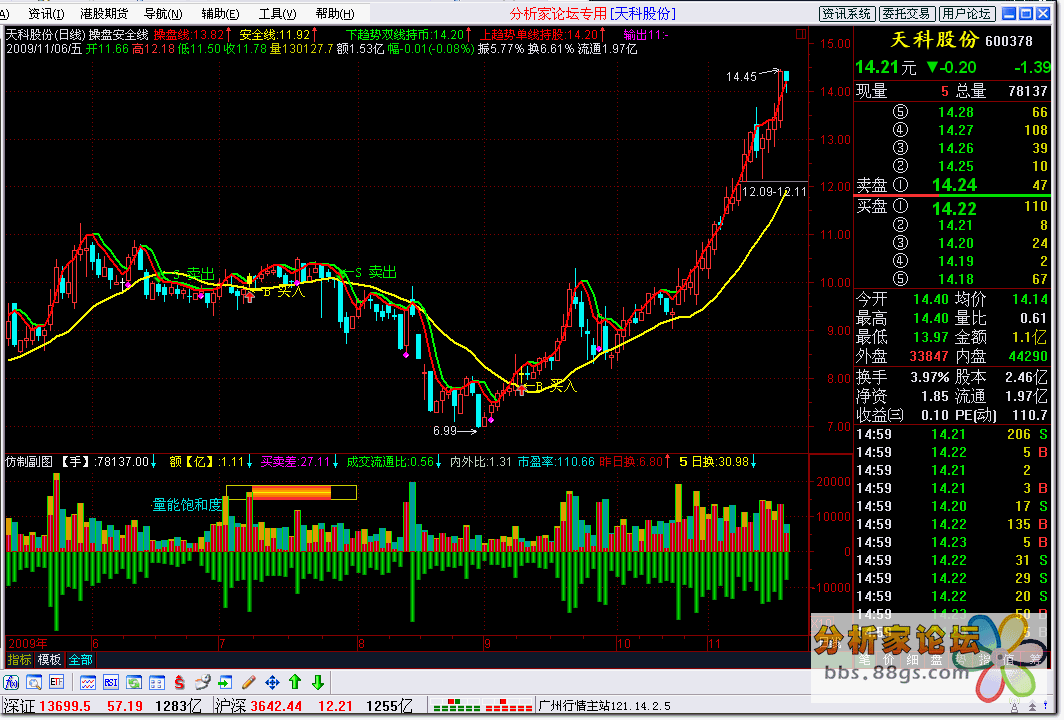Click the 用户论坛 button

point(967,14)
